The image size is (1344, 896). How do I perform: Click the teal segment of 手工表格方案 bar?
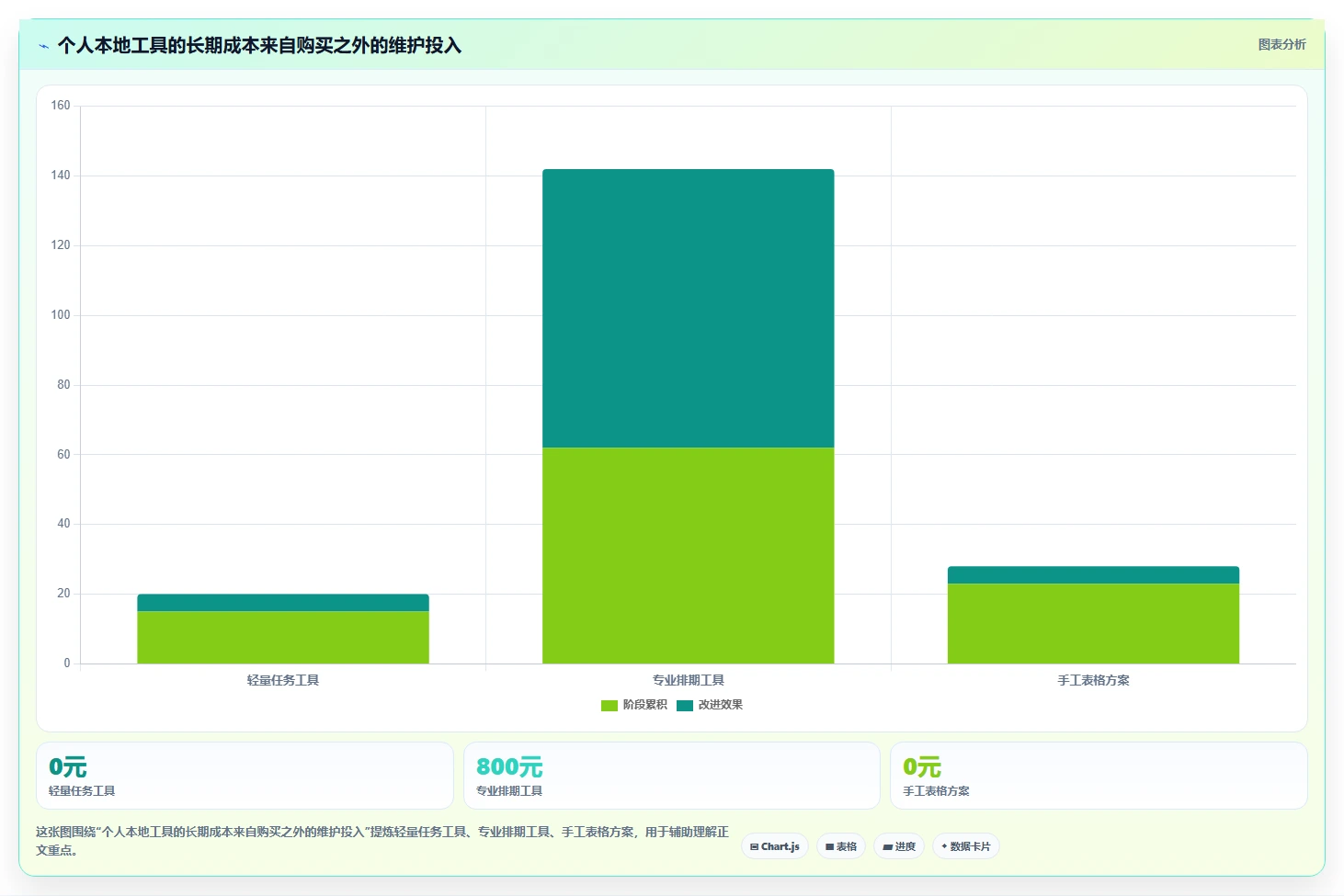(x=1093, y=574)
